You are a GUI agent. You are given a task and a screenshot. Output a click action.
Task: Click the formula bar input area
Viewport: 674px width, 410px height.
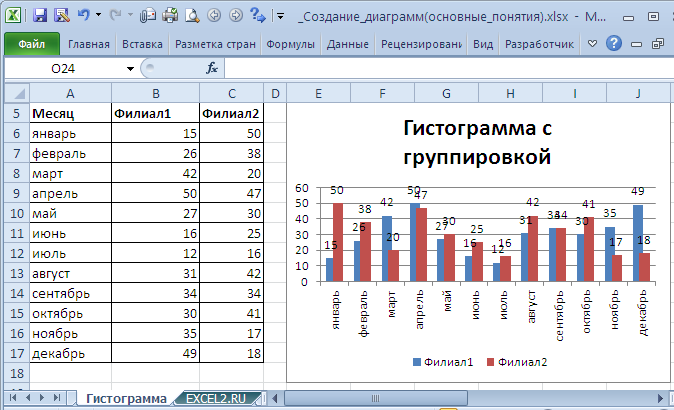tap(449, 69)
